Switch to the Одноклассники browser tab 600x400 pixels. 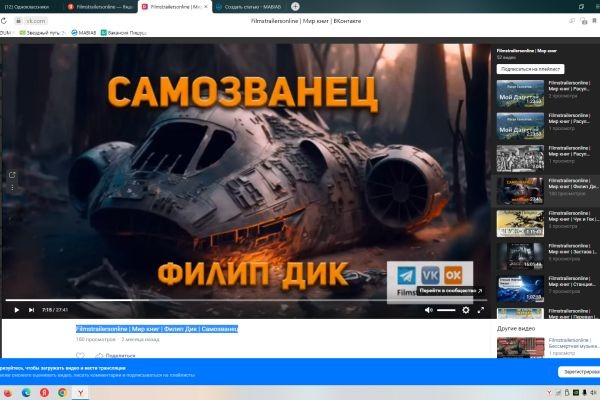click(x=29, y=7)
